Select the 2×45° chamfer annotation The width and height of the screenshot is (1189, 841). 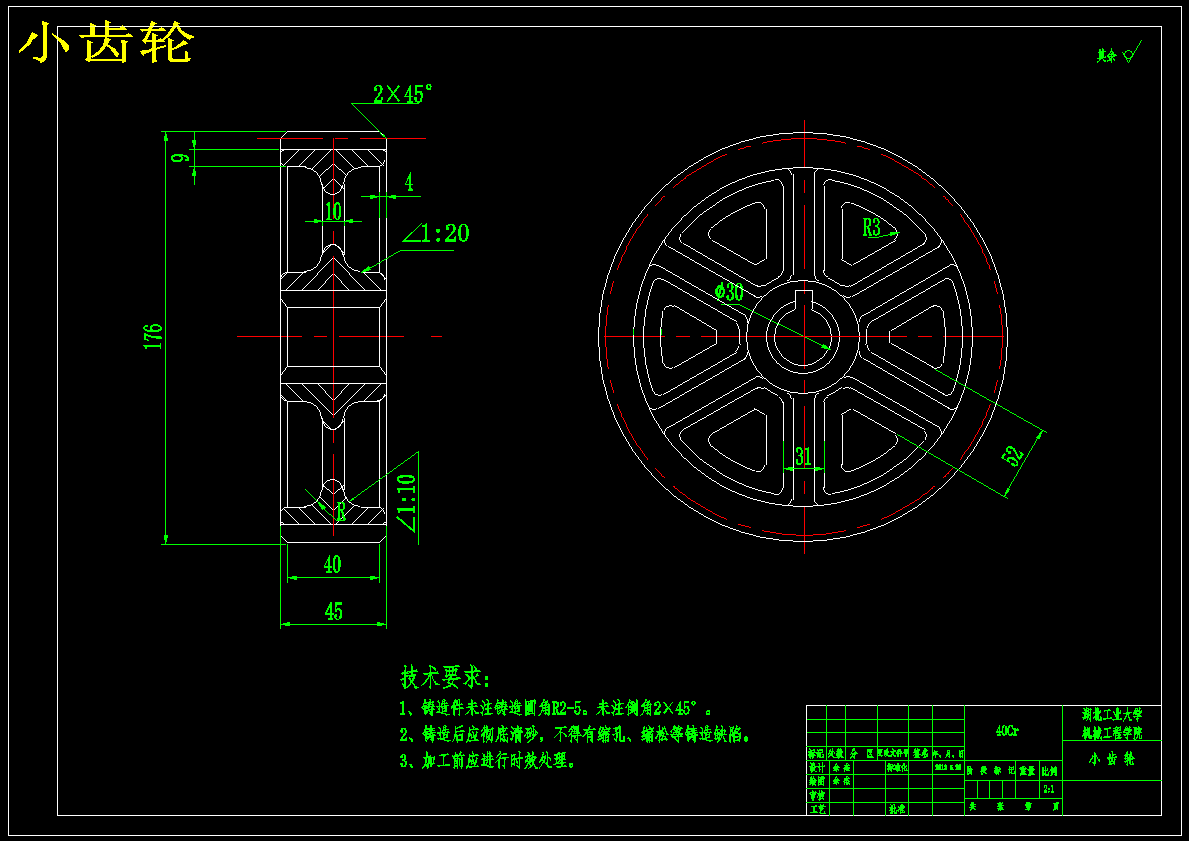click(403, 94)
